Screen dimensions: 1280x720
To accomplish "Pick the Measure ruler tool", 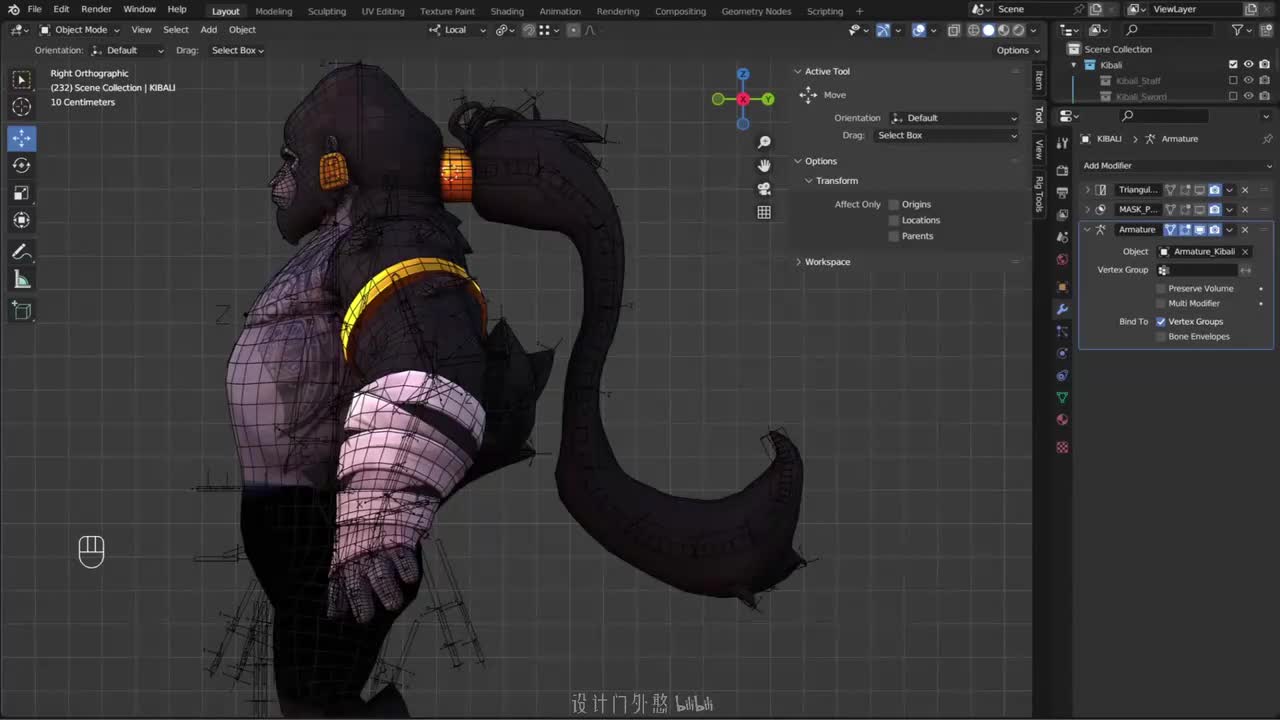I will point(21,280).
